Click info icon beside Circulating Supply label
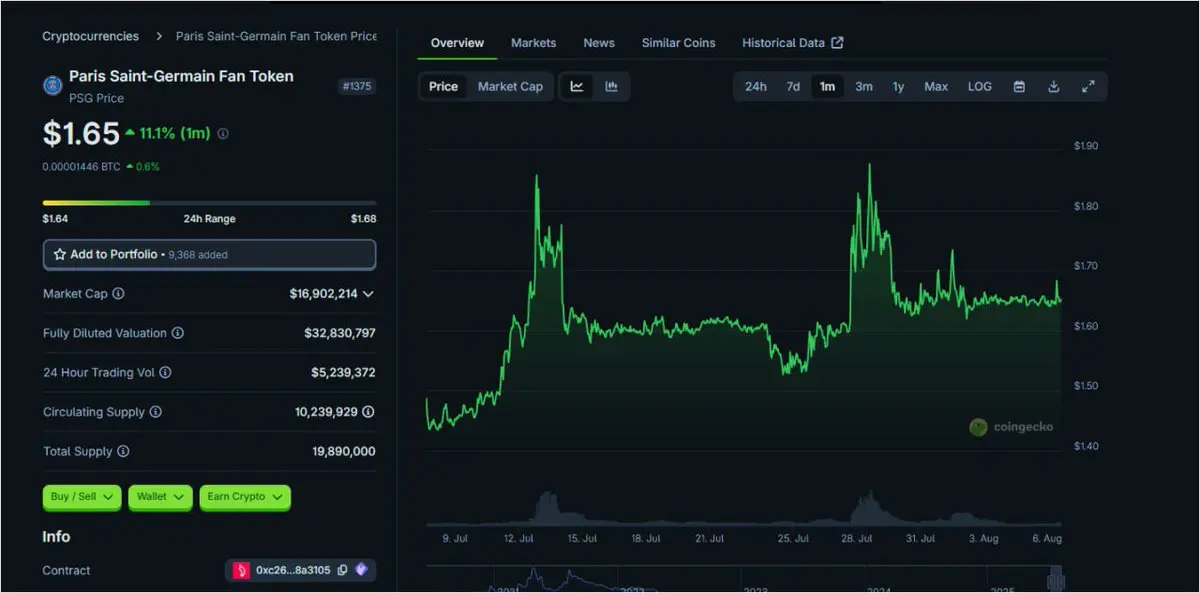Image resolution: width=1200 pixels, height=593 pixels. [x=155, y=412]
